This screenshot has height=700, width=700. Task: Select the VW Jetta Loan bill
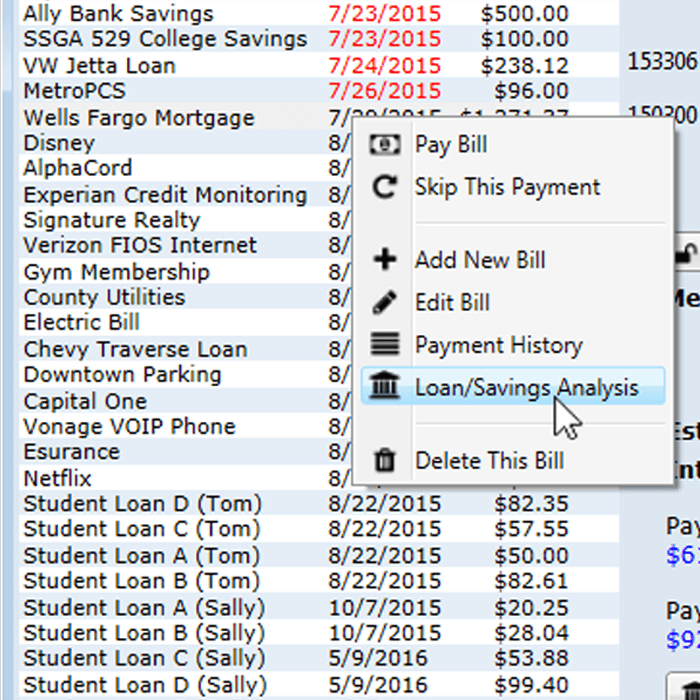pos(319,65)
